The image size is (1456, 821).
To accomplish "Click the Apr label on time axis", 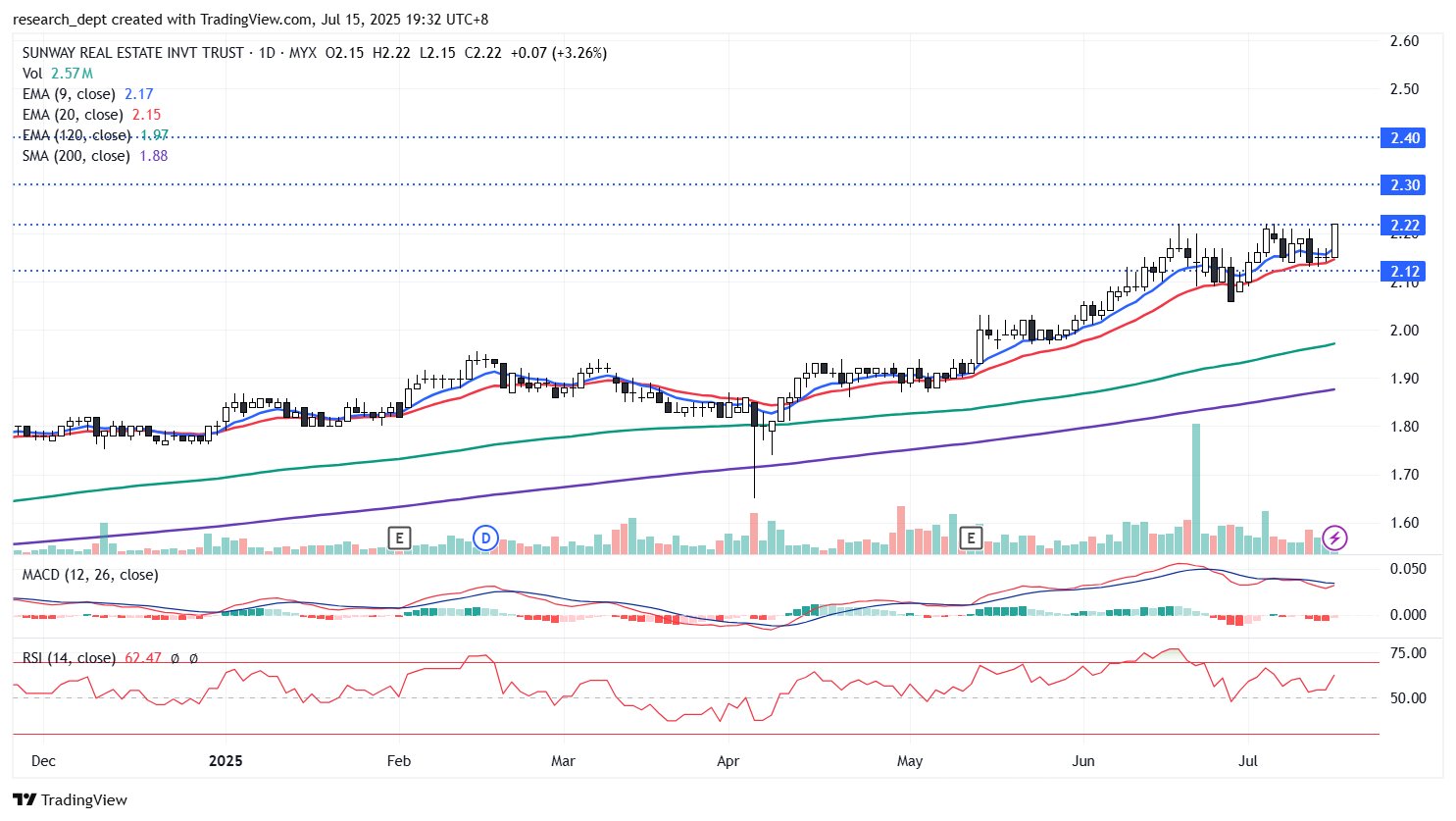I will tap(728, 761).
